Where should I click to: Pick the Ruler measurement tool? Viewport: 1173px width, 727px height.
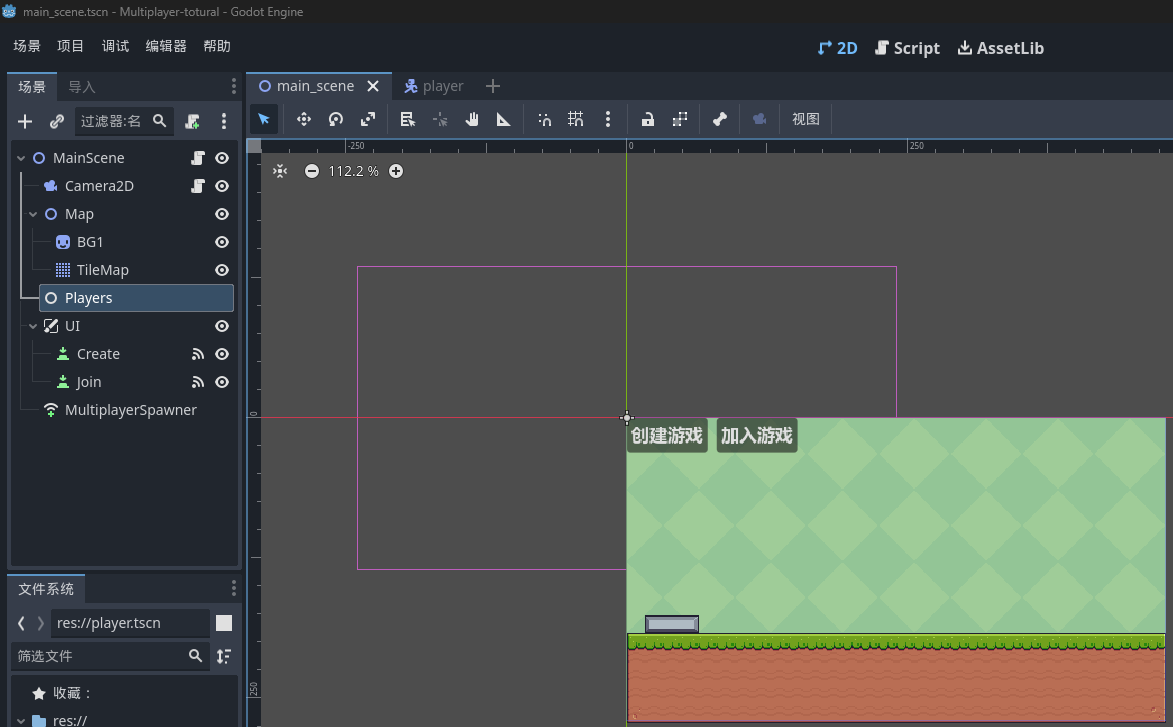click(x=504, y=119)
